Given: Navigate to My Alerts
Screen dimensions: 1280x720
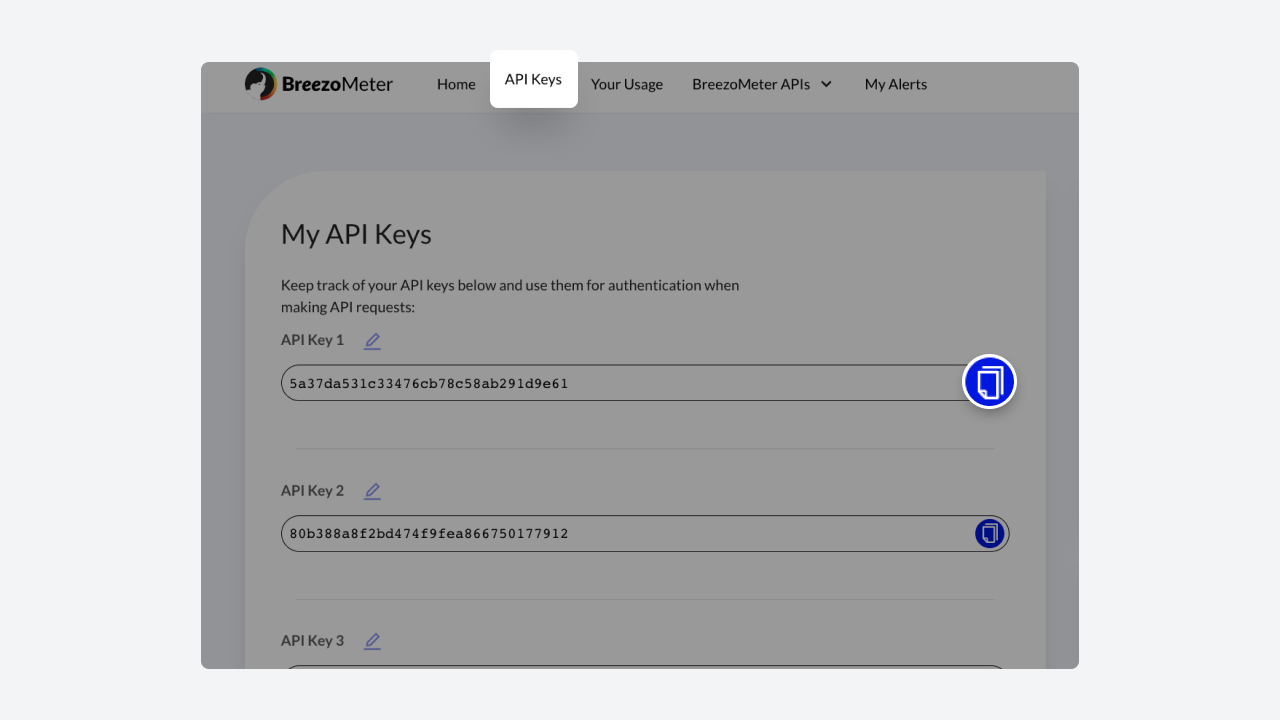Looking at the screenshot, I should pos(896,84).
